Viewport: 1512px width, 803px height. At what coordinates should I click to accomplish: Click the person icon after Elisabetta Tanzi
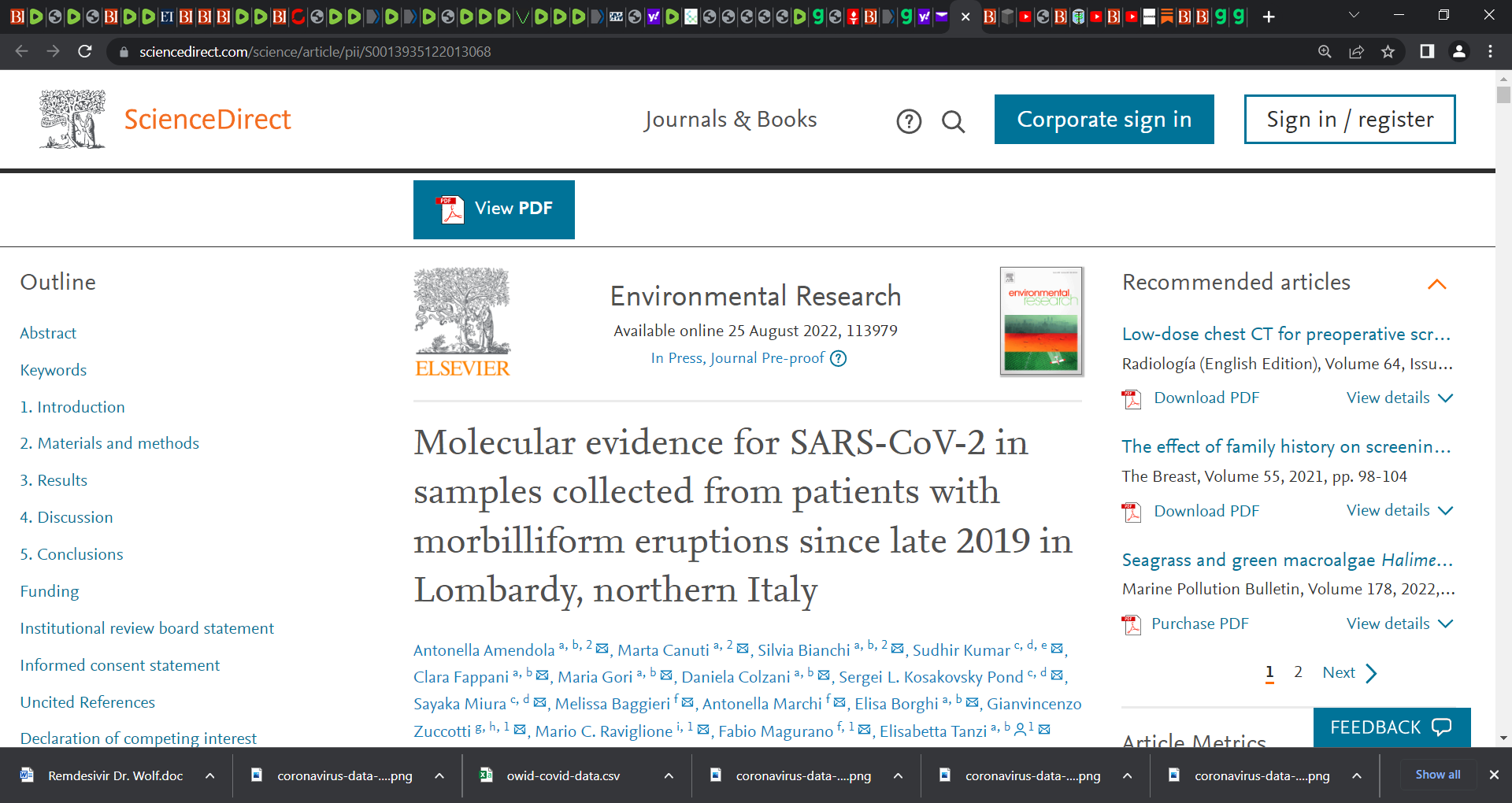(1021, 730)
